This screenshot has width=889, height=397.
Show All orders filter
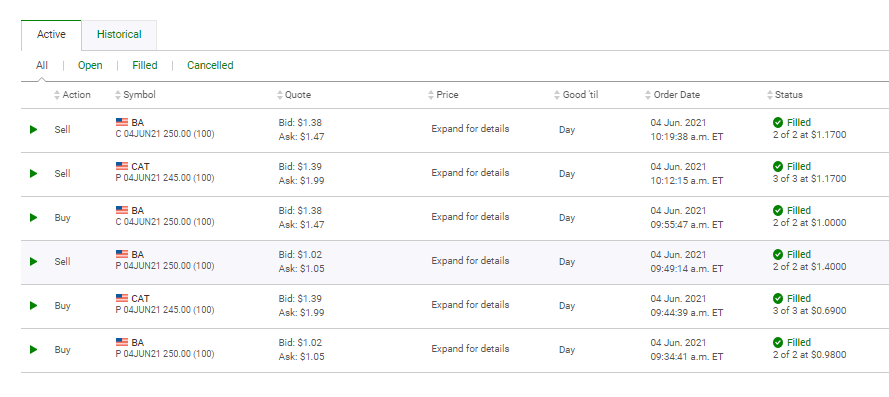pyautogui.click(x=42, y=65)
